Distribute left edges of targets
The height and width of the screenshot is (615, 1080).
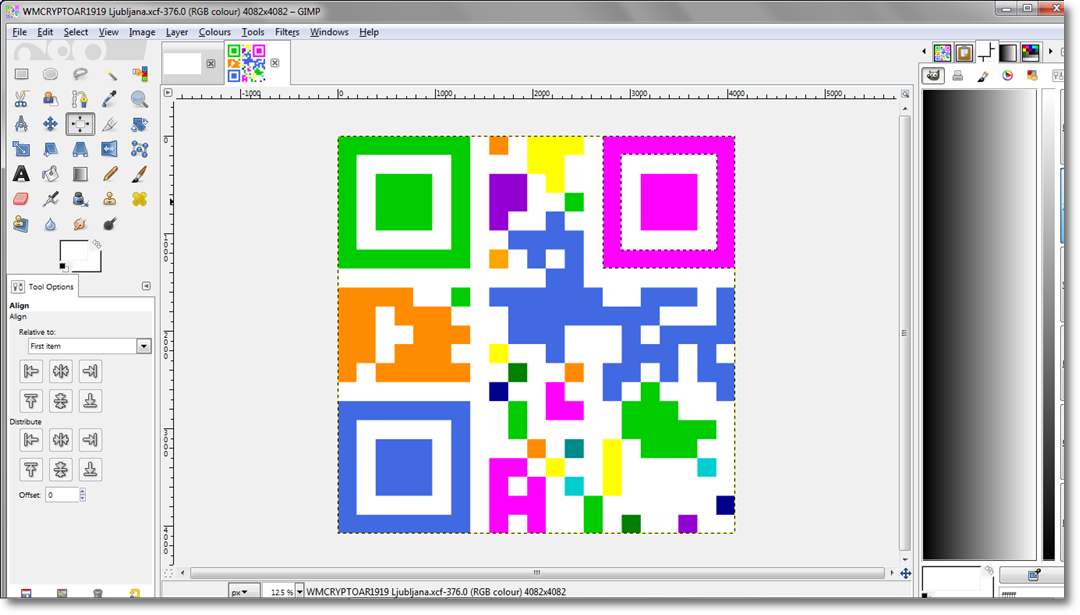click(31, 439)
